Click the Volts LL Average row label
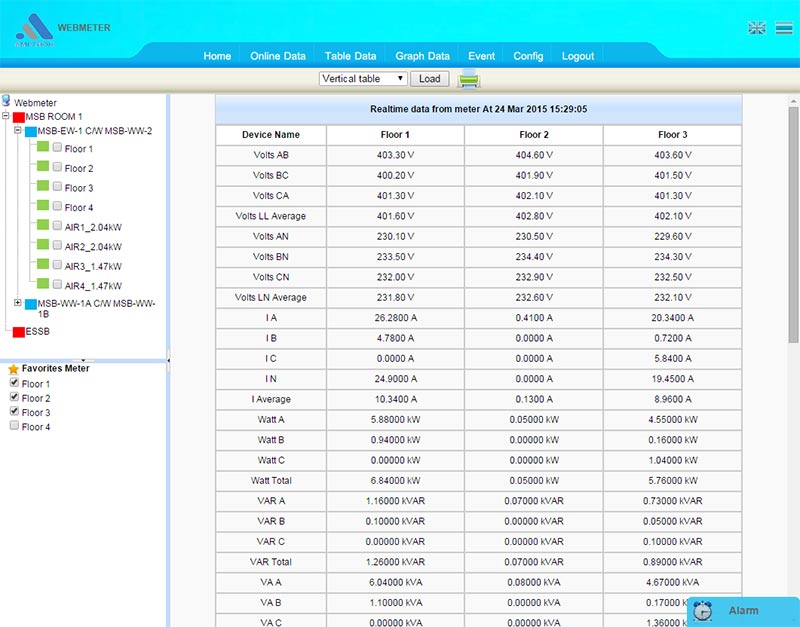Viewport: 800px width, 627px height. tap(270, 216)
